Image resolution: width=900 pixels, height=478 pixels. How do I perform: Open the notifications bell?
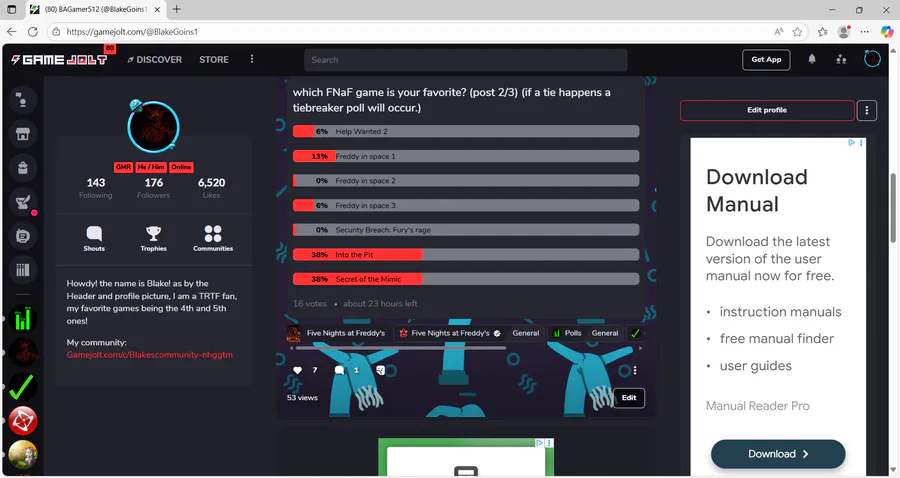[812, 59]
